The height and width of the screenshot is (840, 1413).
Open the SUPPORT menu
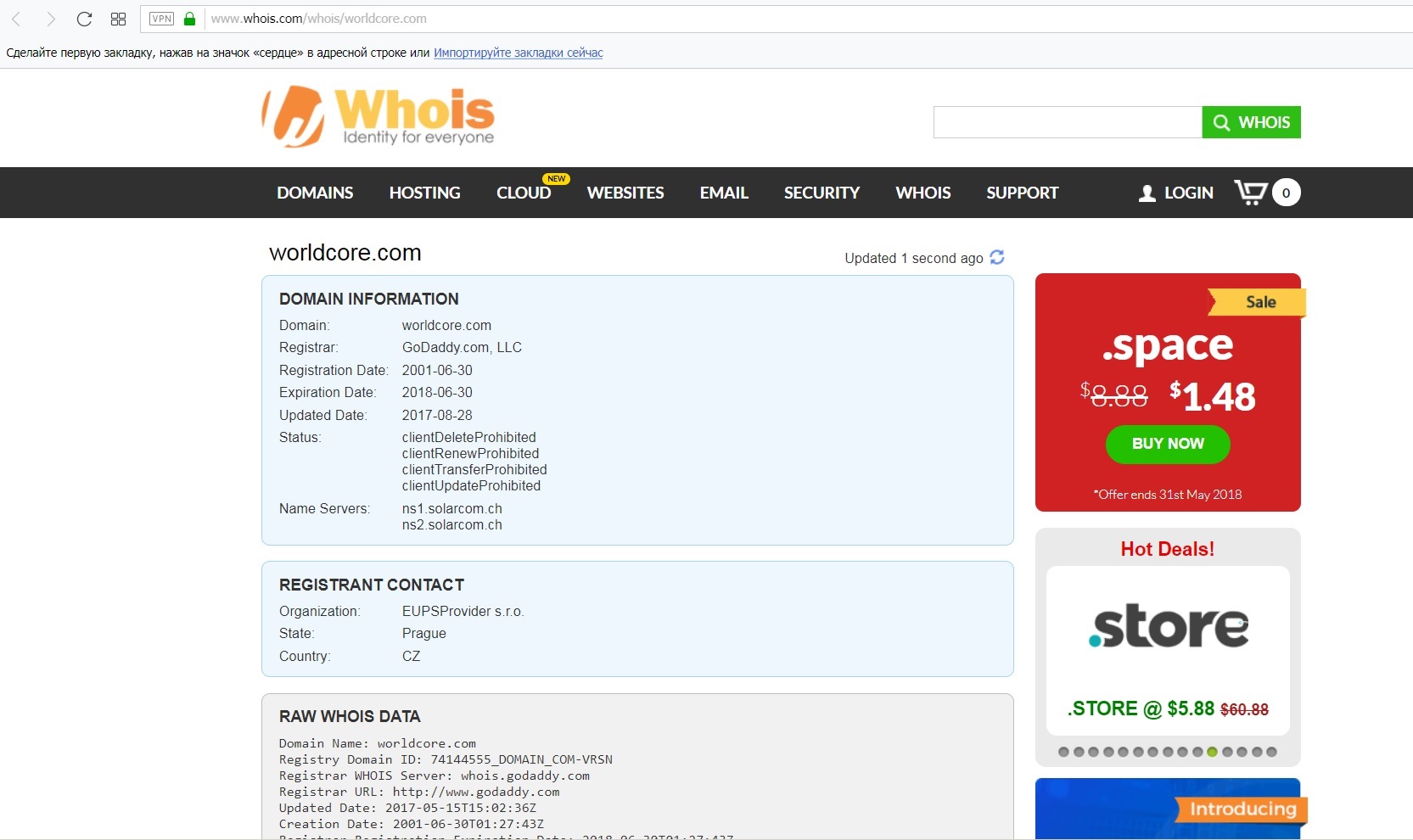1023,193
